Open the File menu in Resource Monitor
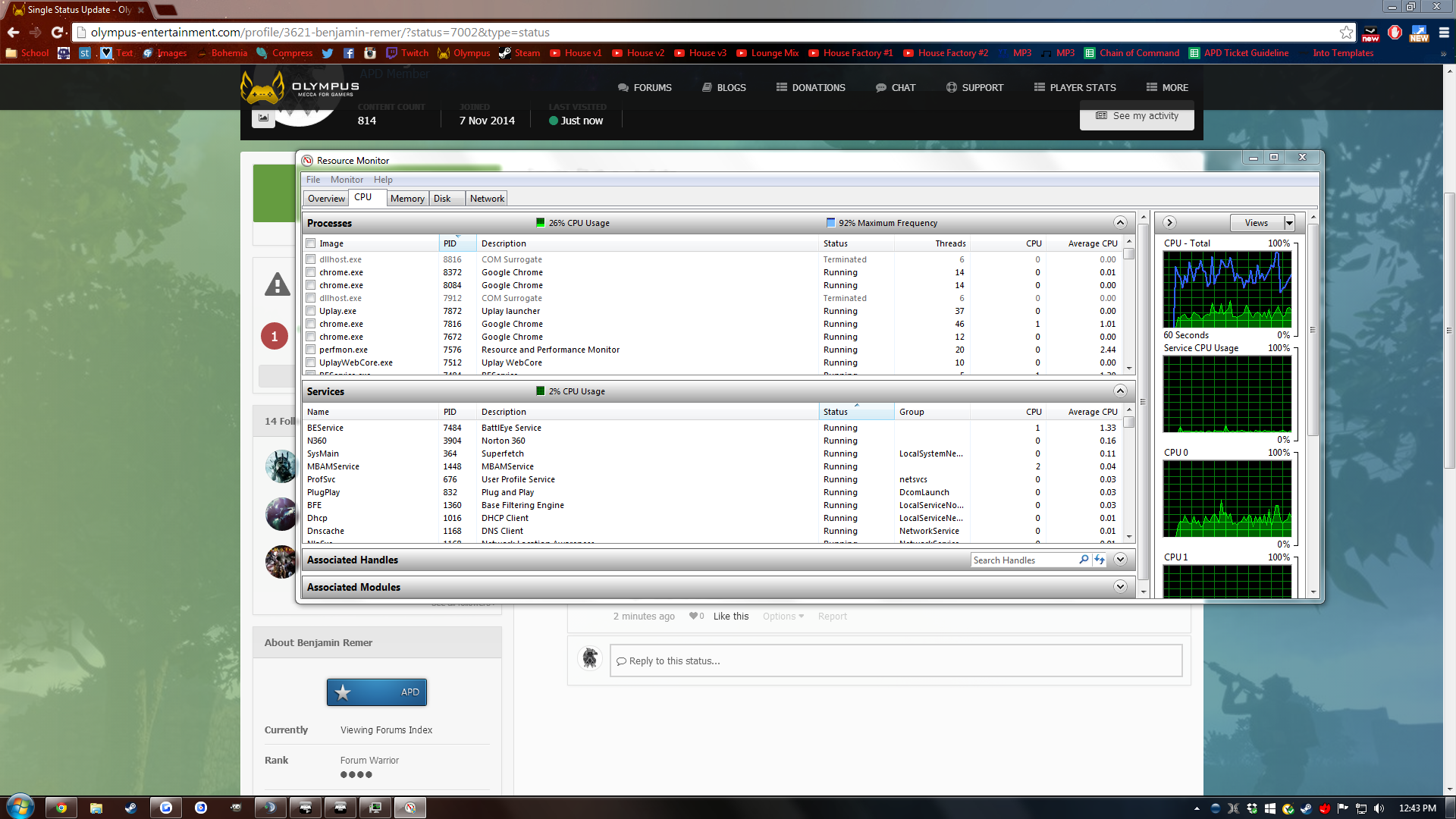Image resolution: width=1456 pixels, height=819 pixels. point(313,180)
